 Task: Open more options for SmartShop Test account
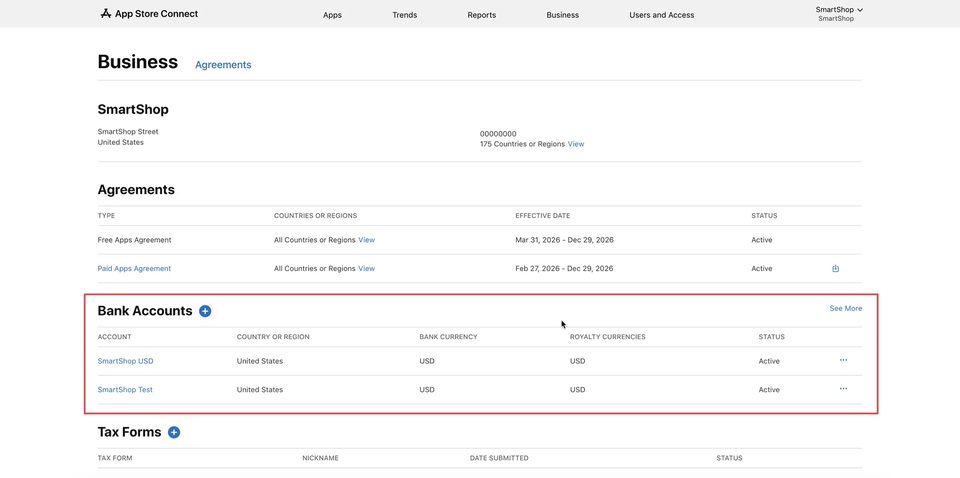pos(843,389)
